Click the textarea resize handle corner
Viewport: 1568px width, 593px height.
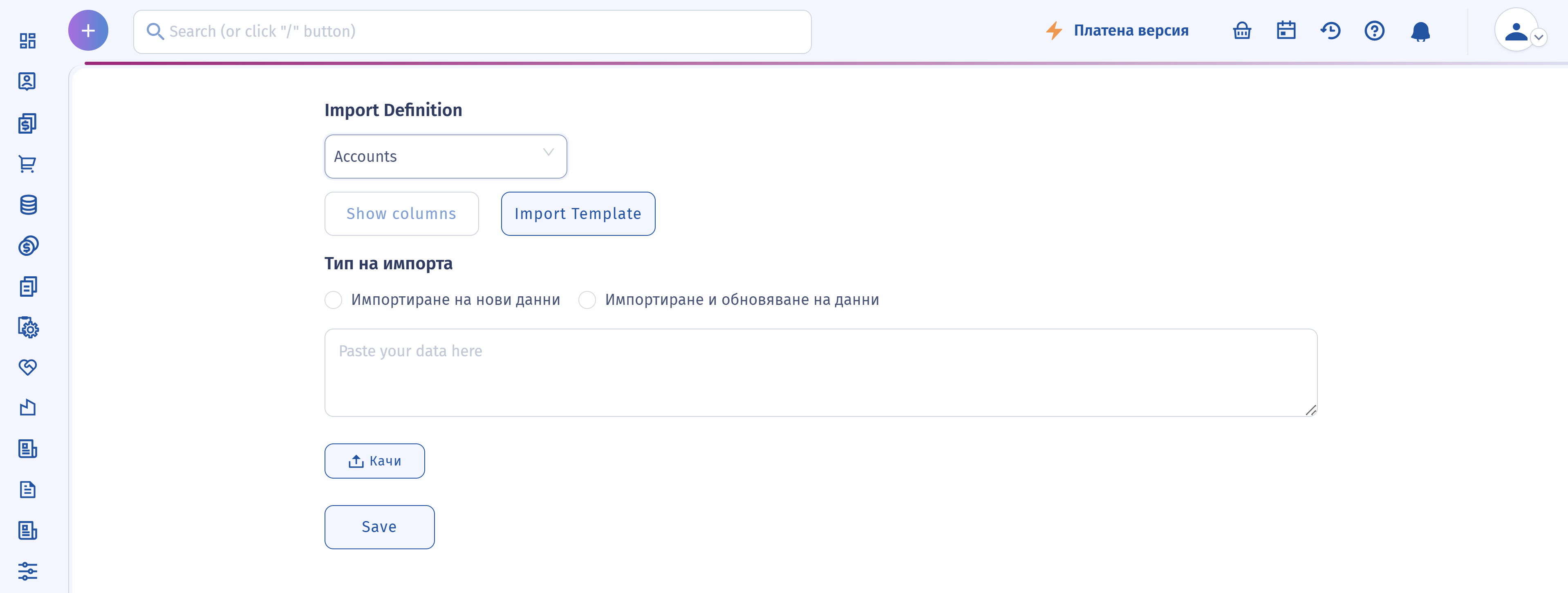click(1311, 410)
